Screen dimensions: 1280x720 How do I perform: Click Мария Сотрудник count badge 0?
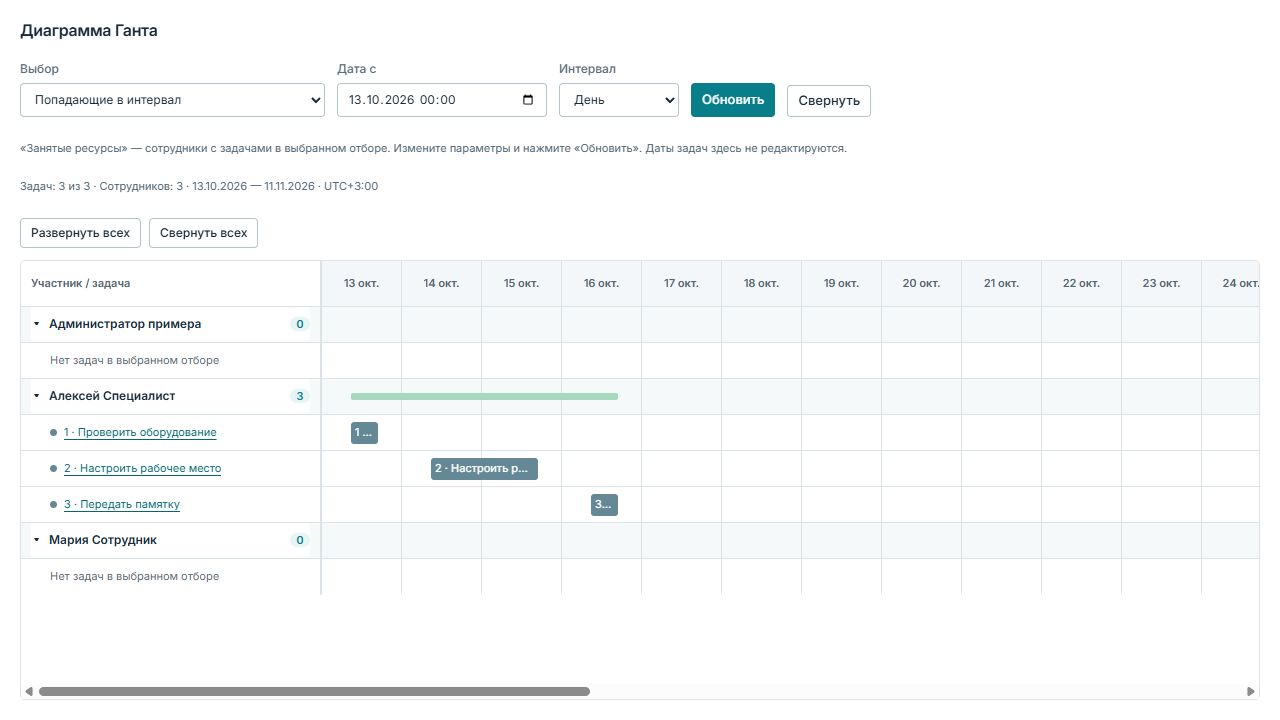coord(299,540)
